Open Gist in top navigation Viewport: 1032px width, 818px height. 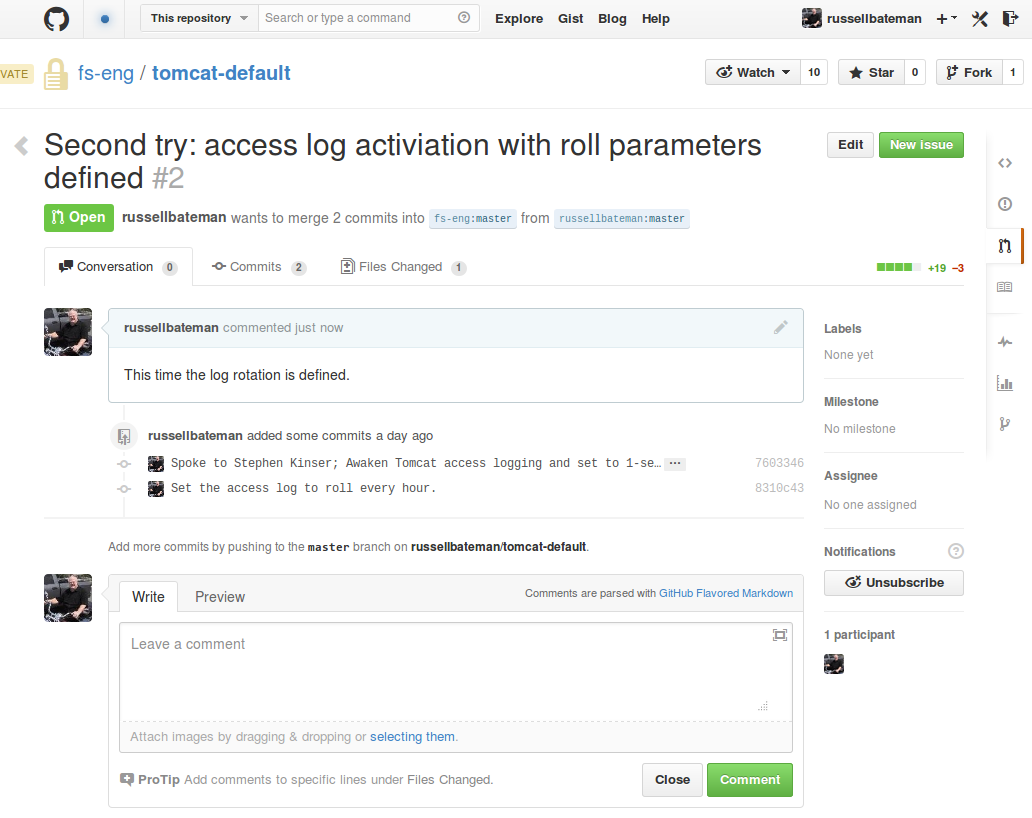571,19
